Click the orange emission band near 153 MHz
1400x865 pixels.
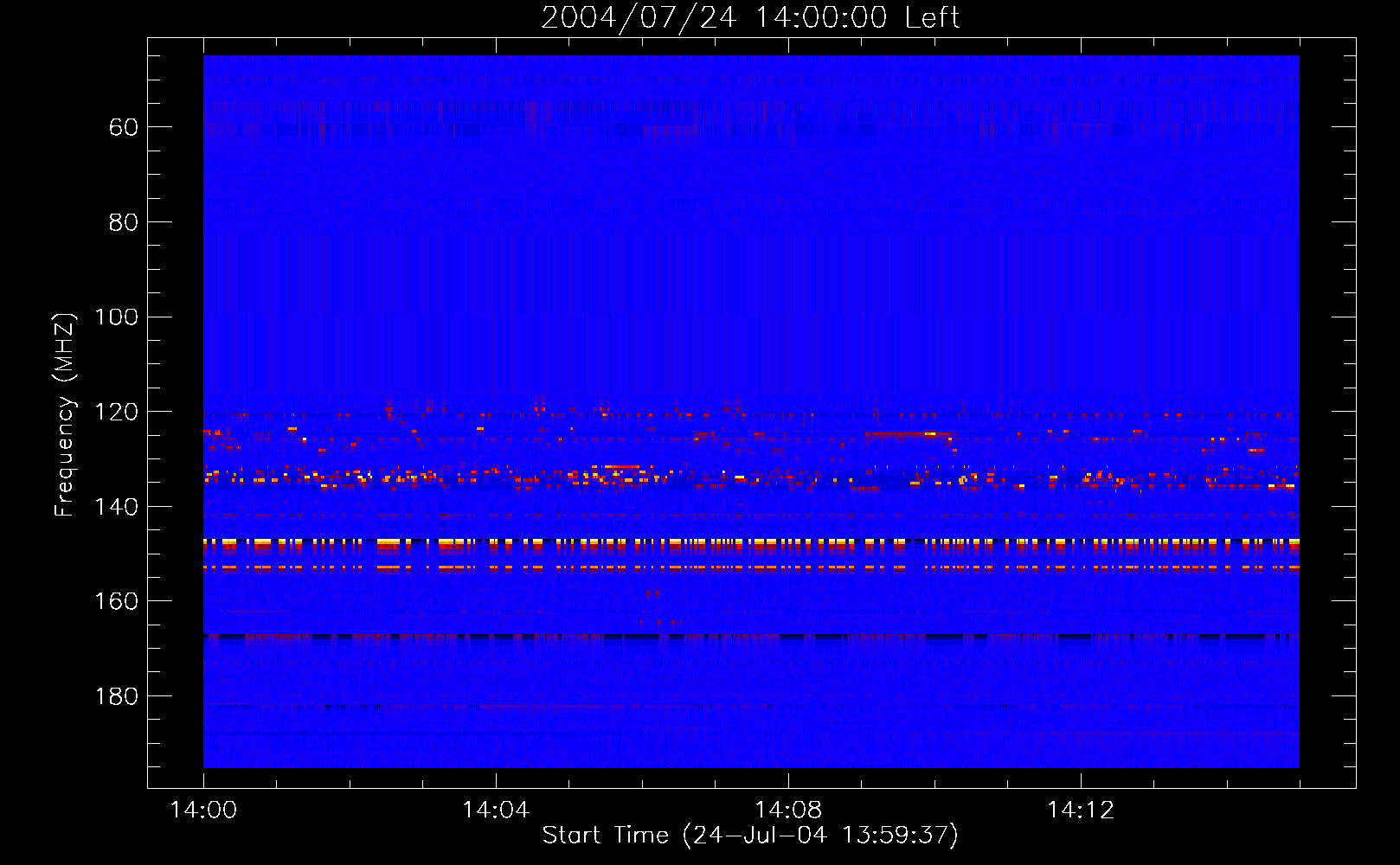click(x=751, y=568)
